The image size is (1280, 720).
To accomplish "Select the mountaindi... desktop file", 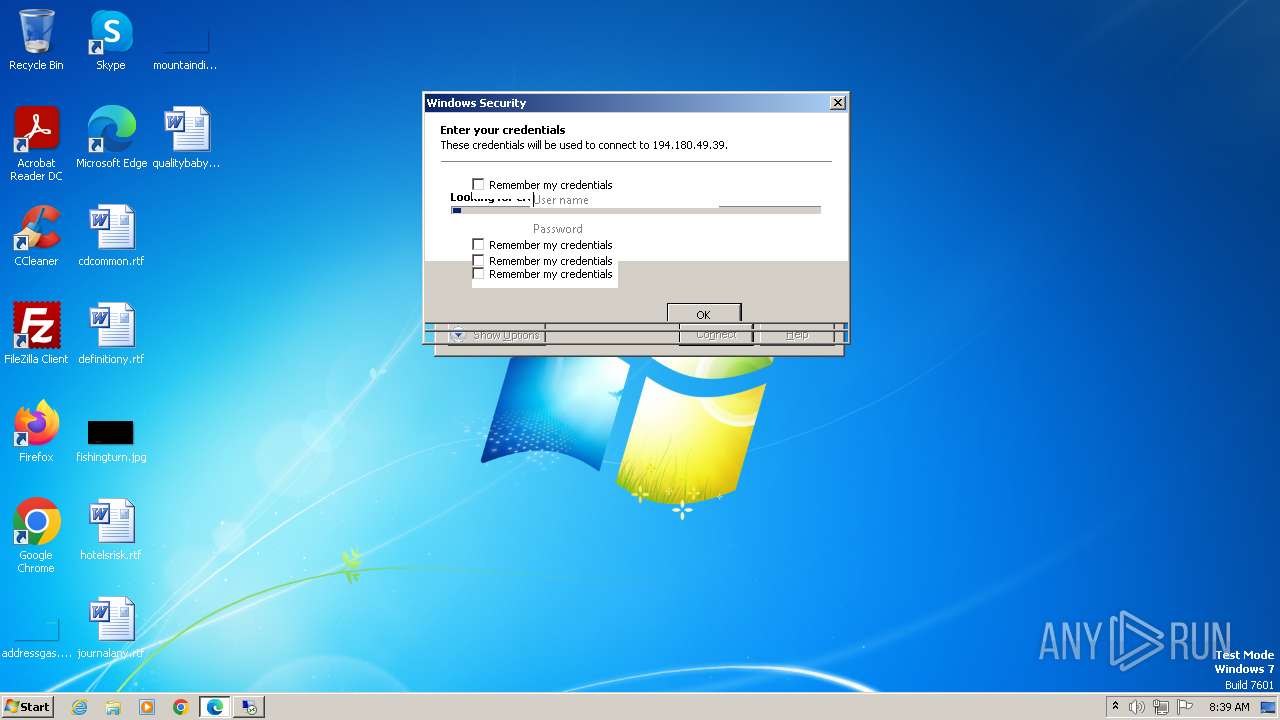I will pyautogui.click(x=185, y=40).
